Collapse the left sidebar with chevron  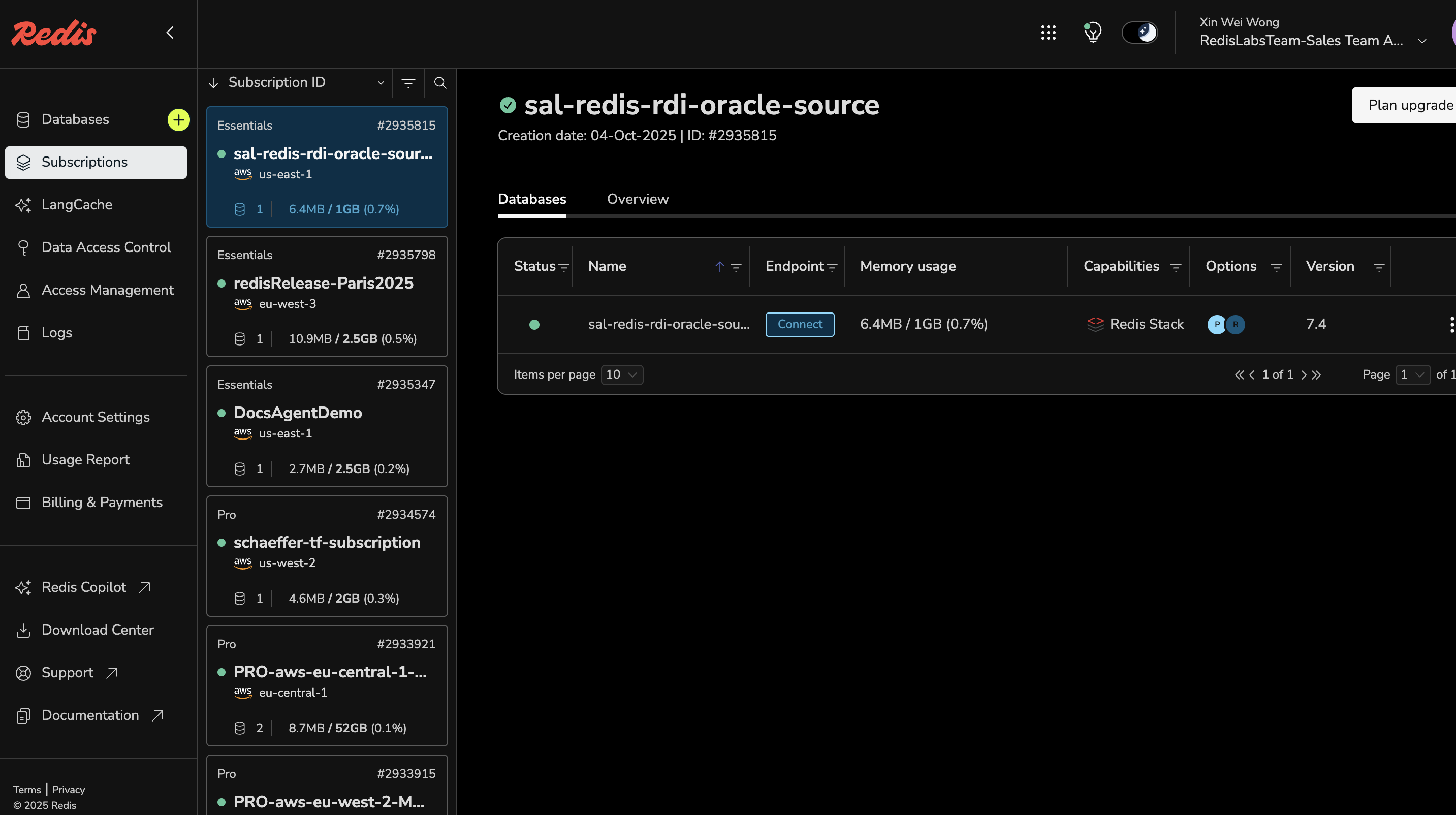(170, 33)
